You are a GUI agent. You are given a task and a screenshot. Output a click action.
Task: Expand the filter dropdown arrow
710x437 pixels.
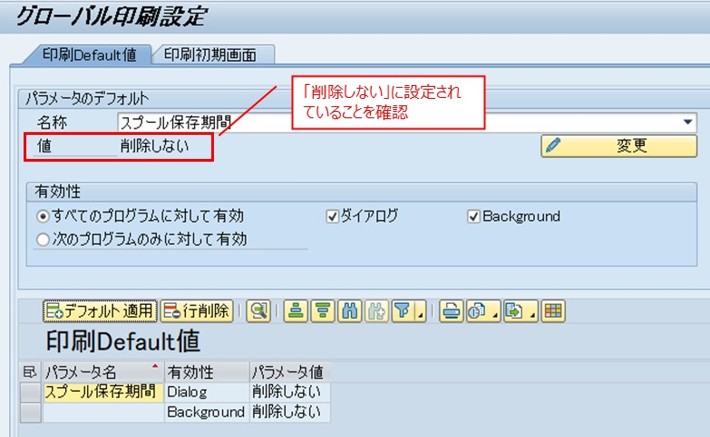421,312
